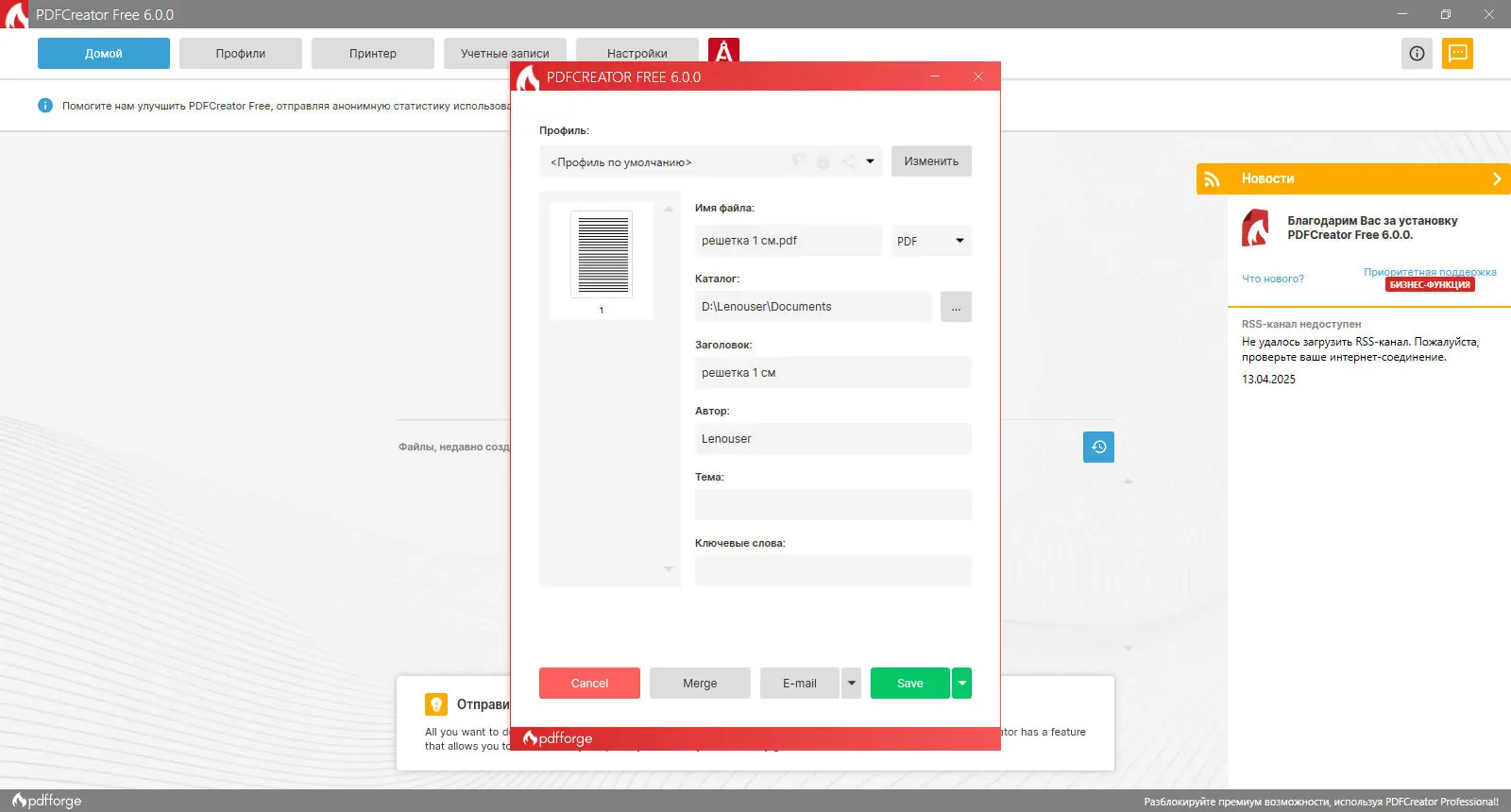Click the 13.04.2025 date text
This screenshot has width=1511, height=812.
[x=1268, y=380]
